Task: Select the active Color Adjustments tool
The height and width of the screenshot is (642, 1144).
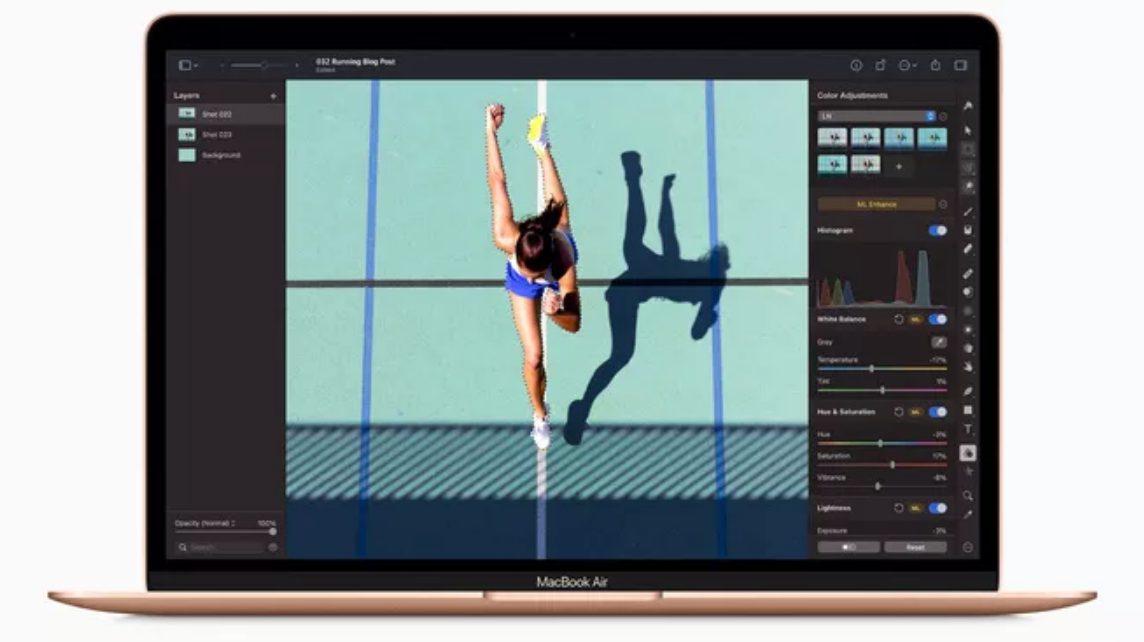Action: (968, 453)
